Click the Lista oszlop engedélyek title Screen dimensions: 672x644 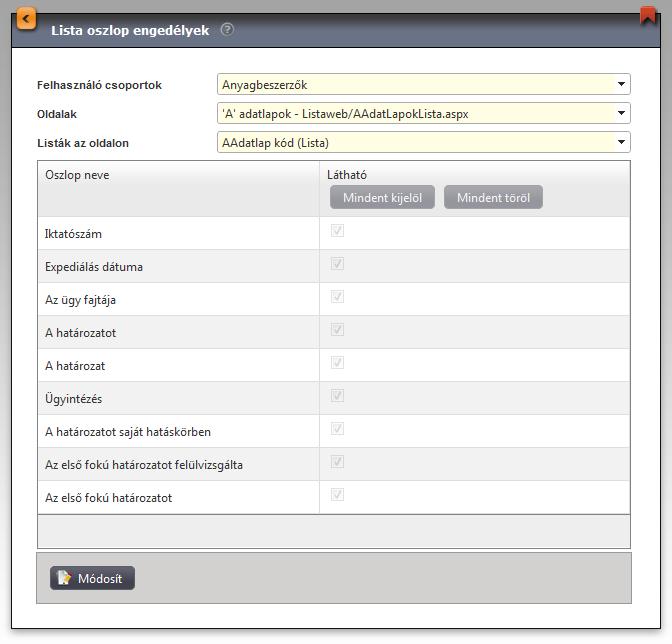point(130,30)
